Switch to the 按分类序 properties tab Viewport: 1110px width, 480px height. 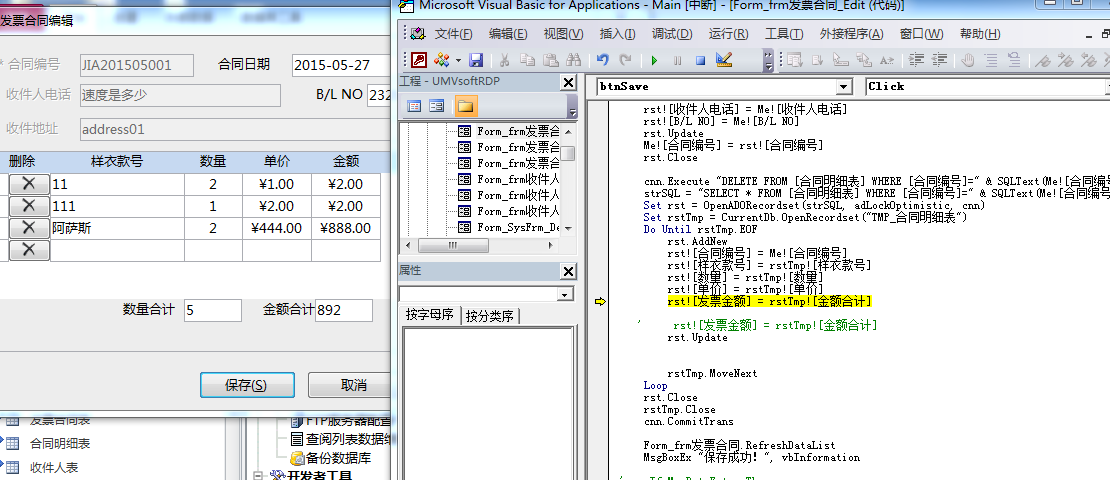(x=490, y=316)
